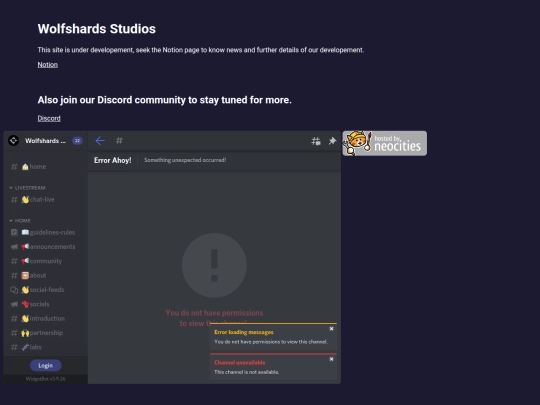
Task: Open pinned messages pin icon
Action: click(x=332, y=141)
